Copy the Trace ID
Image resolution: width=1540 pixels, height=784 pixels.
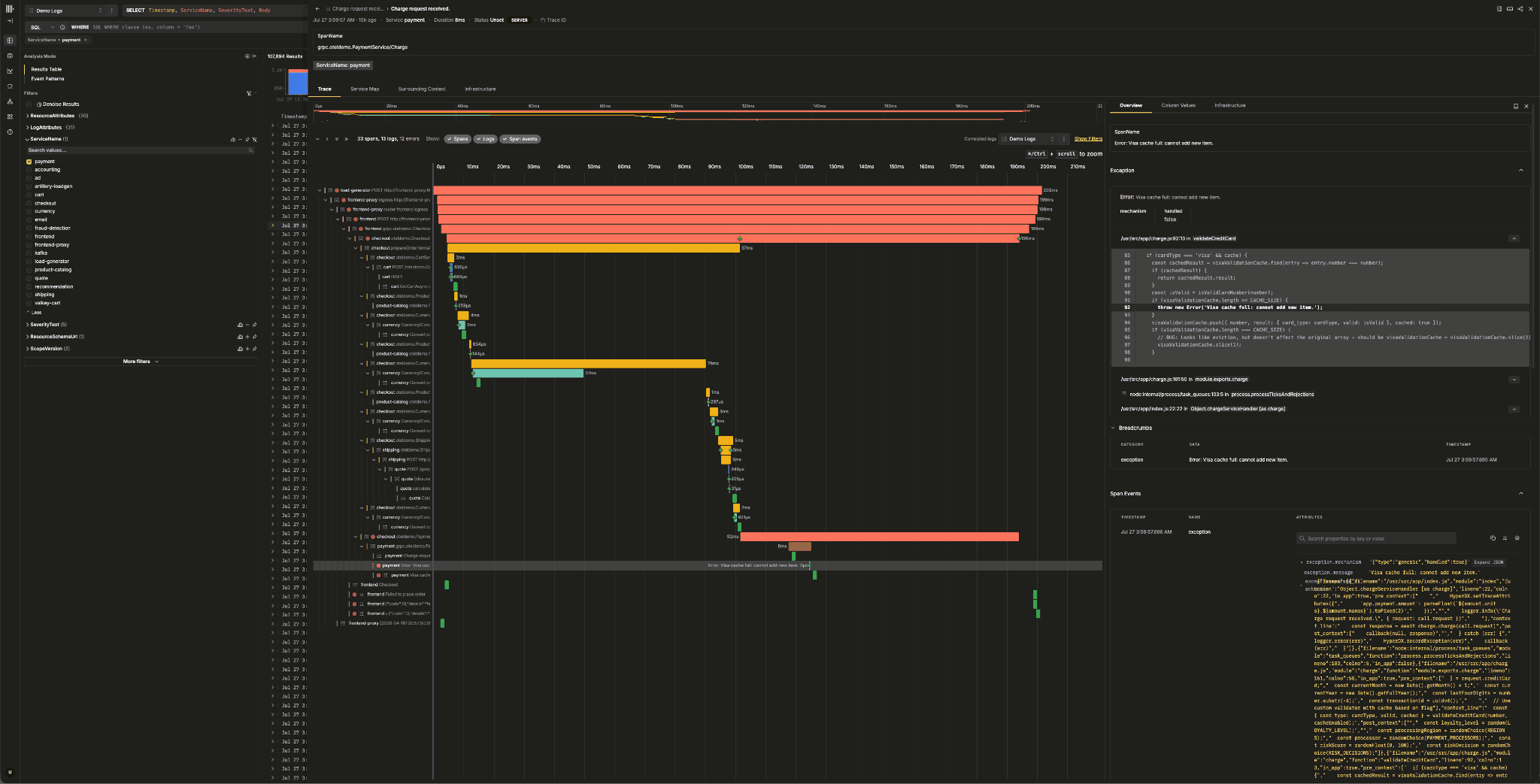point(553,20)
